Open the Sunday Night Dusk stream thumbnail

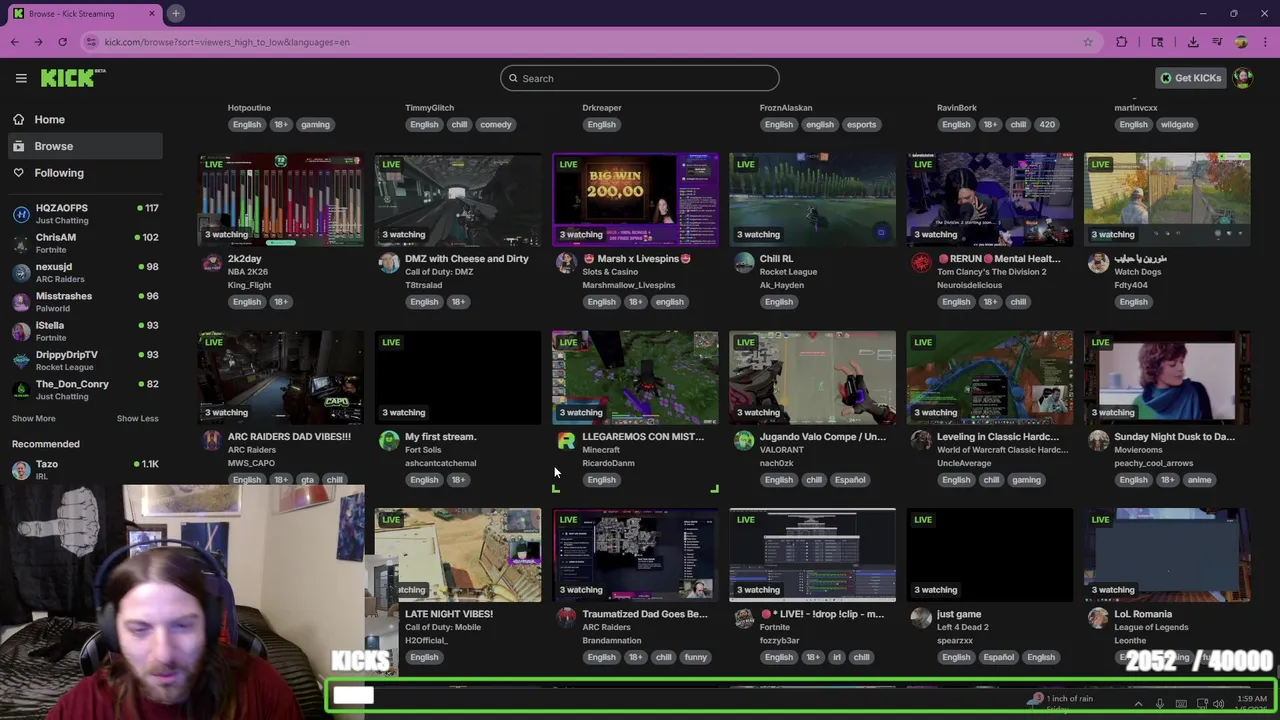coord(1167,377)
